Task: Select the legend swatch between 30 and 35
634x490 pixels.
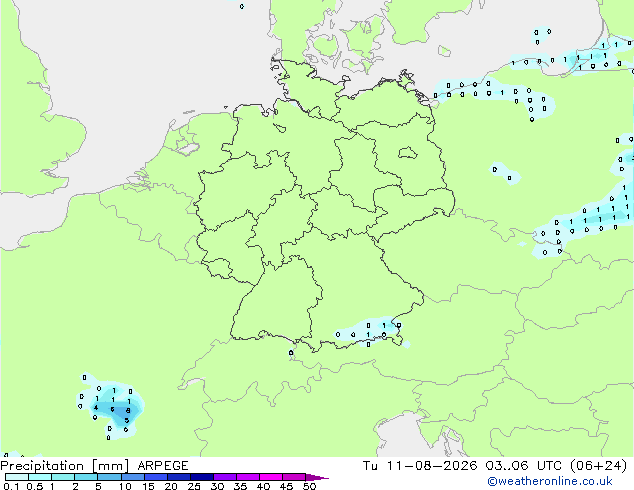Action: click(x=224, y=477)
